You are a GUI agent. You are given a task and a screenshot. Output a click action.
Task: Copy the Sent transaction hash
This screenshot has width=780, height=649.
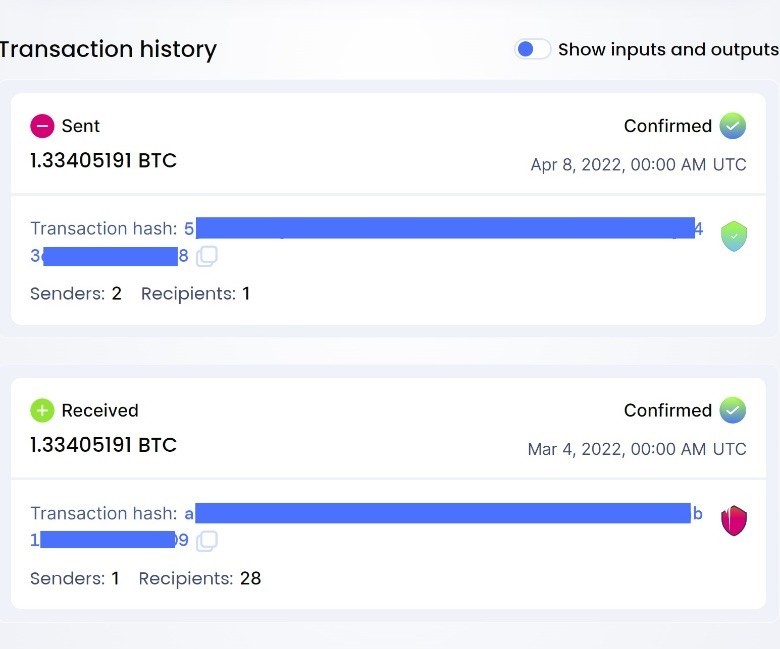(207, 257)
